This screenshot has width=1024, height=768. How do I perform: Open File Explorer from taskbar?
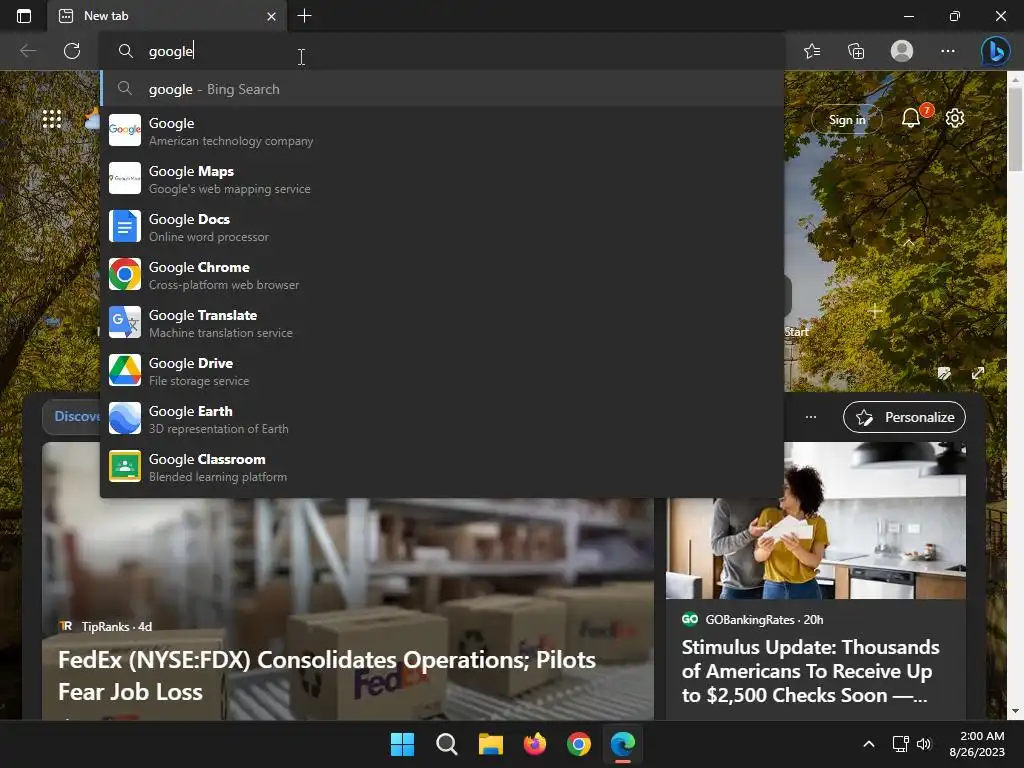[x=490, y=744]
